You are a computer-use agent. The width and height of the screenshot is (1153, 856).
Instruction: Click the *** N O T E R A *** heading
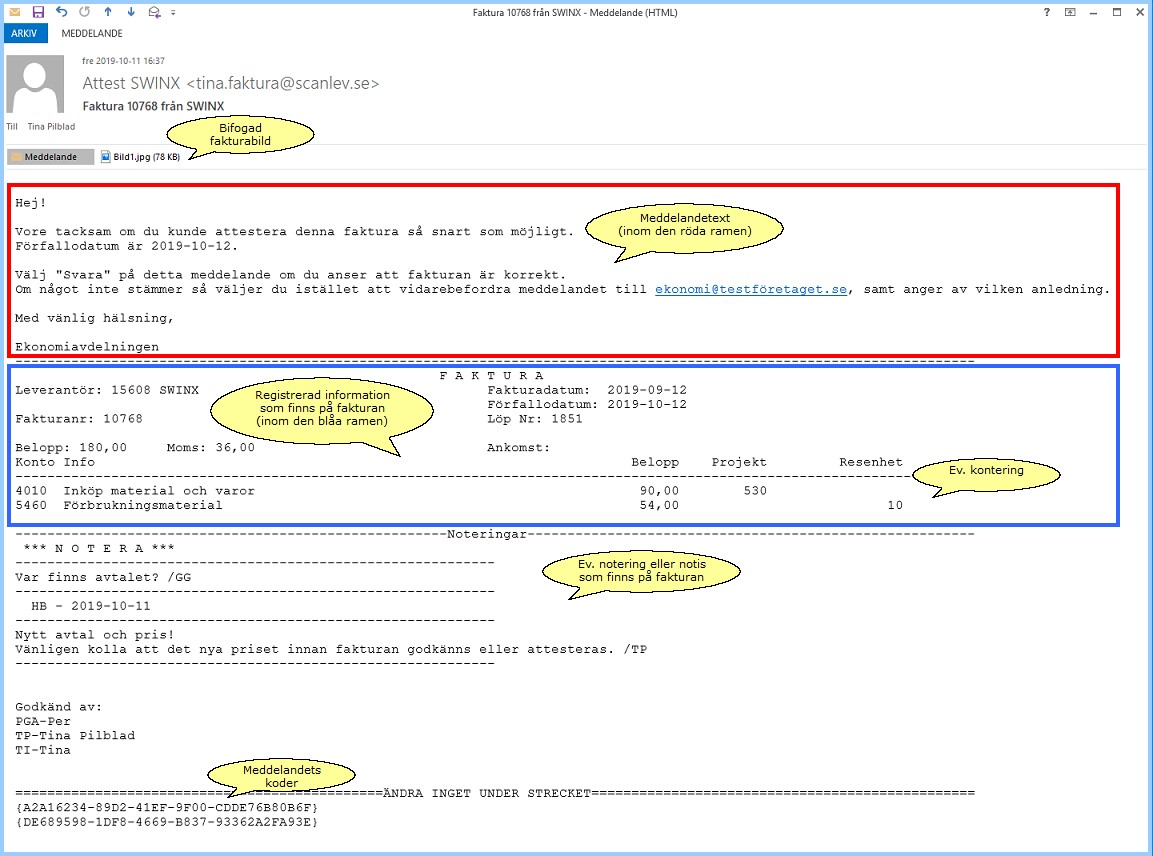coord(99,549)
